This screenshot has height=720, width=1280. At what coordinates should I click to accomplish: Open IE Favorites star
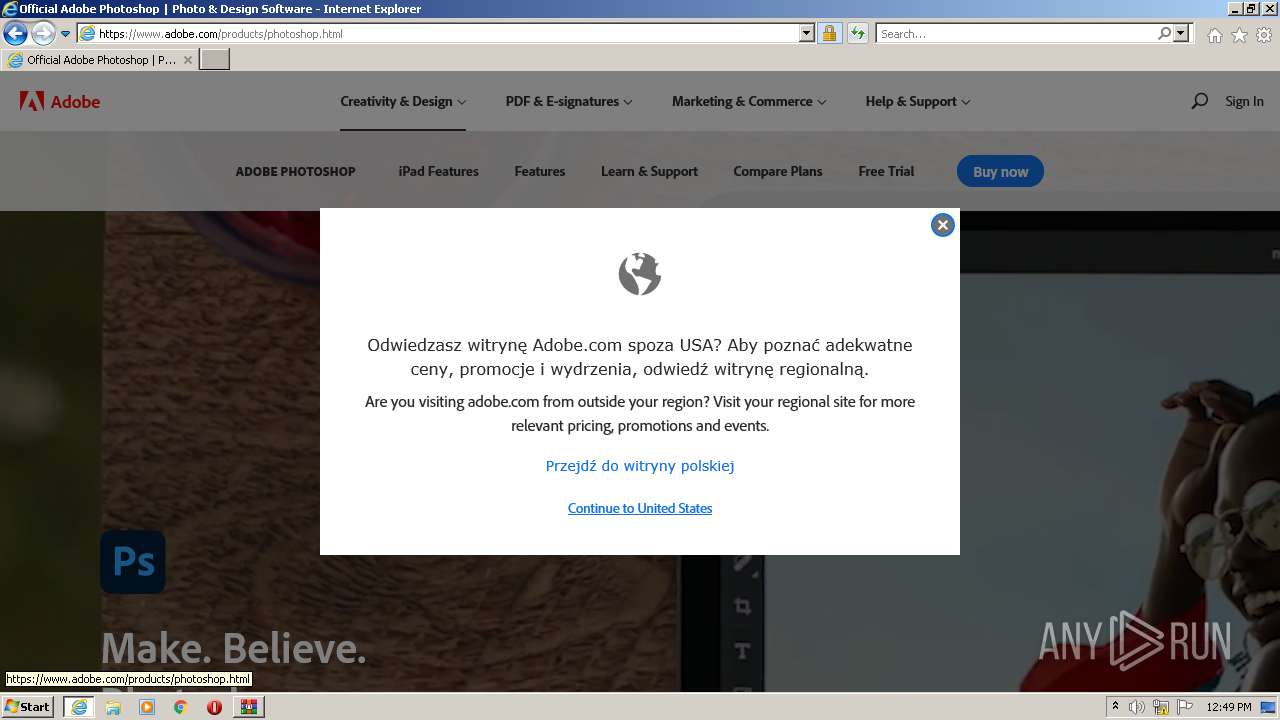(x=1239, y=35)
